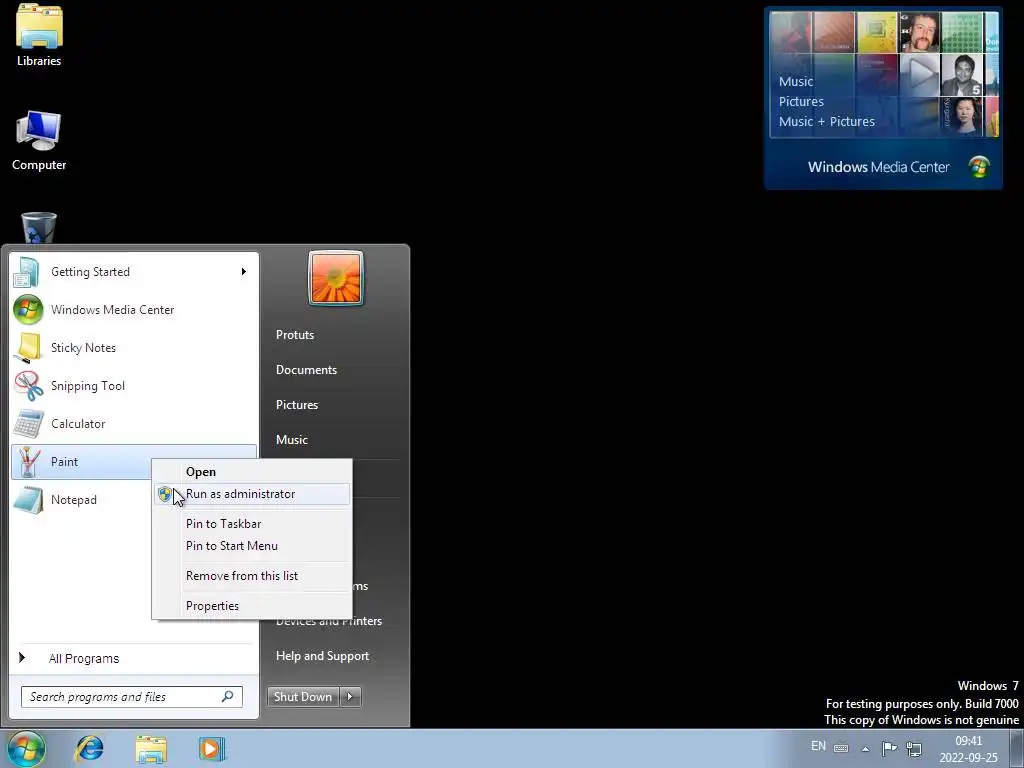Open the Shut Down options arrow
Viewport: 1024px width, 768px height.
tap(351, 697)
